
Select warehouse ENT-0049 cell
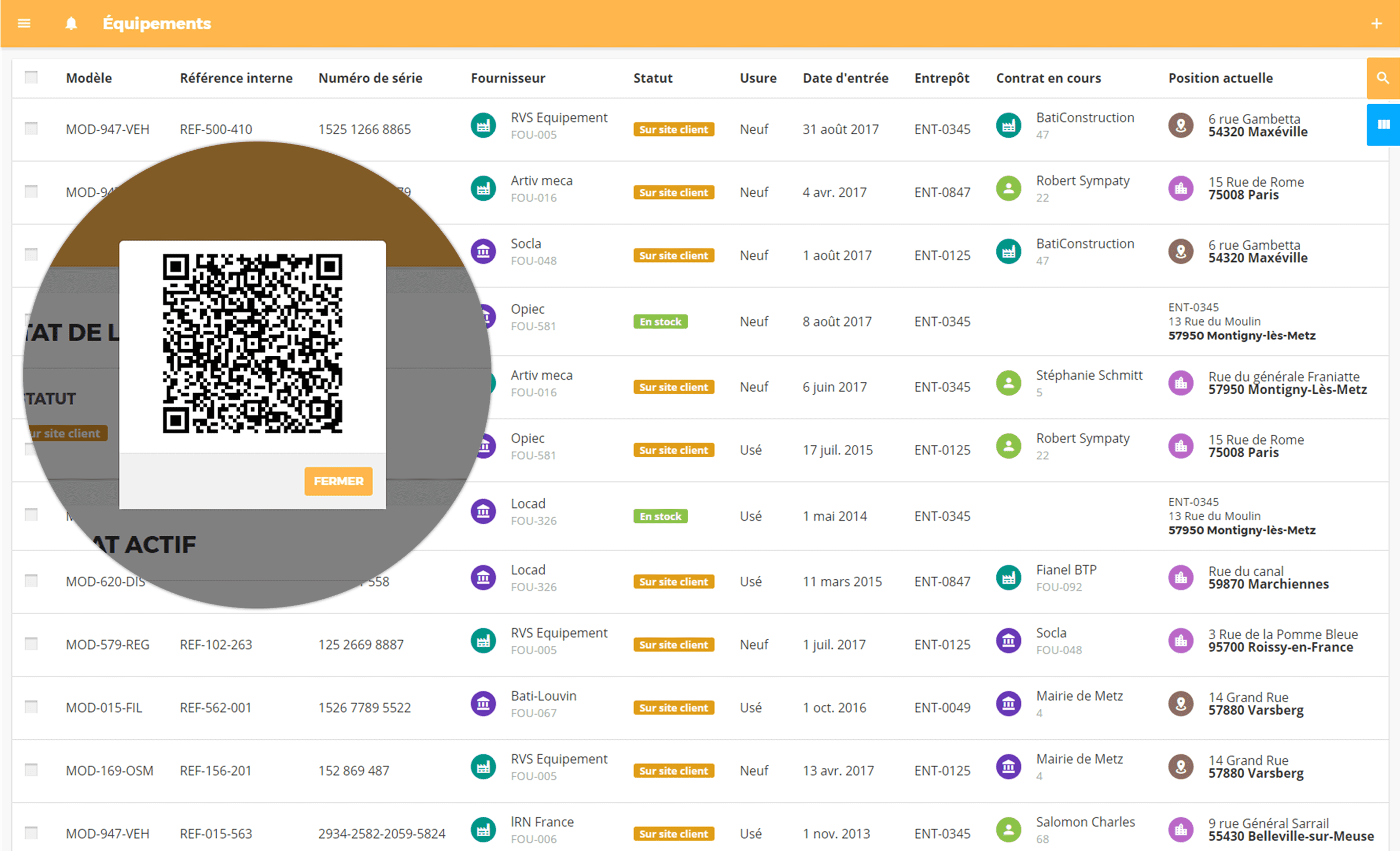point(942,708)
